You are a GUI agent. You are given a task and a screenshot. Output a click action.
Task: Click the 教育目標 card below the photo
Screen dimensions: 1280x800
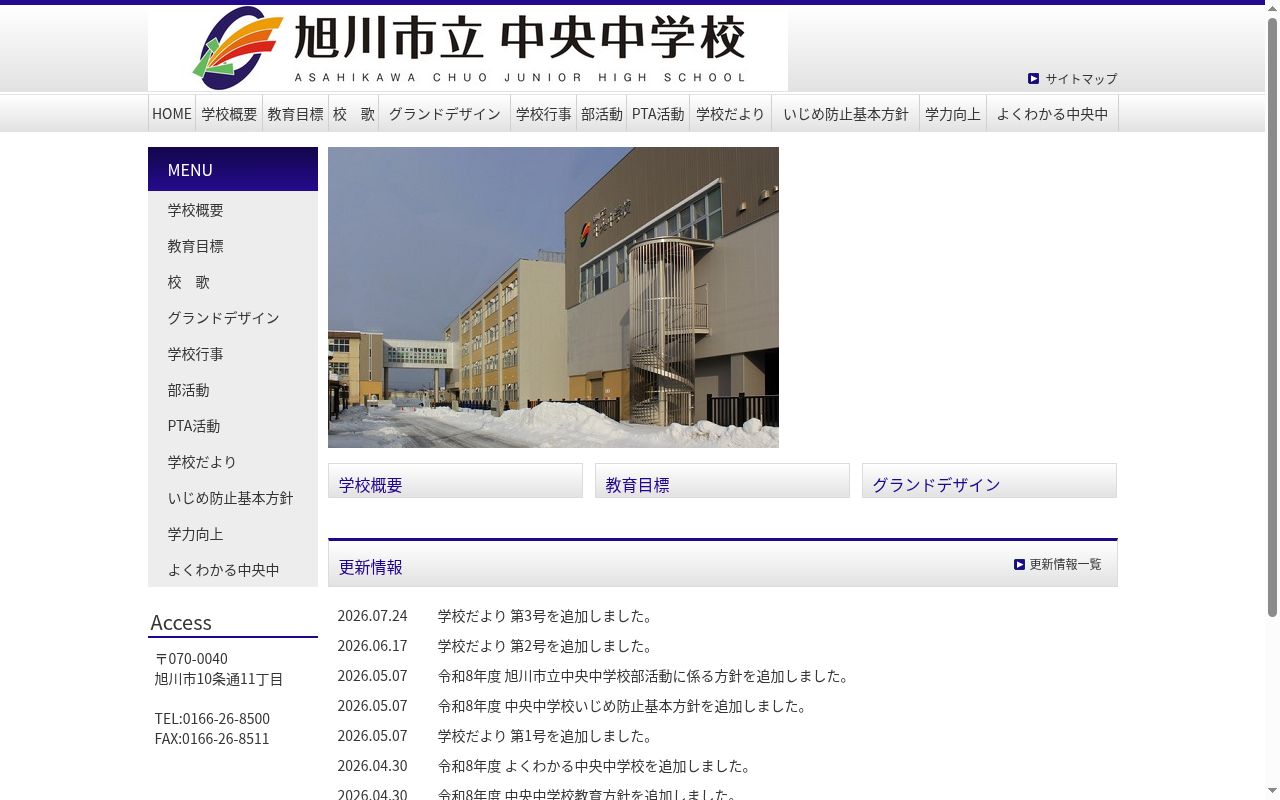click(x=722, y=481)
